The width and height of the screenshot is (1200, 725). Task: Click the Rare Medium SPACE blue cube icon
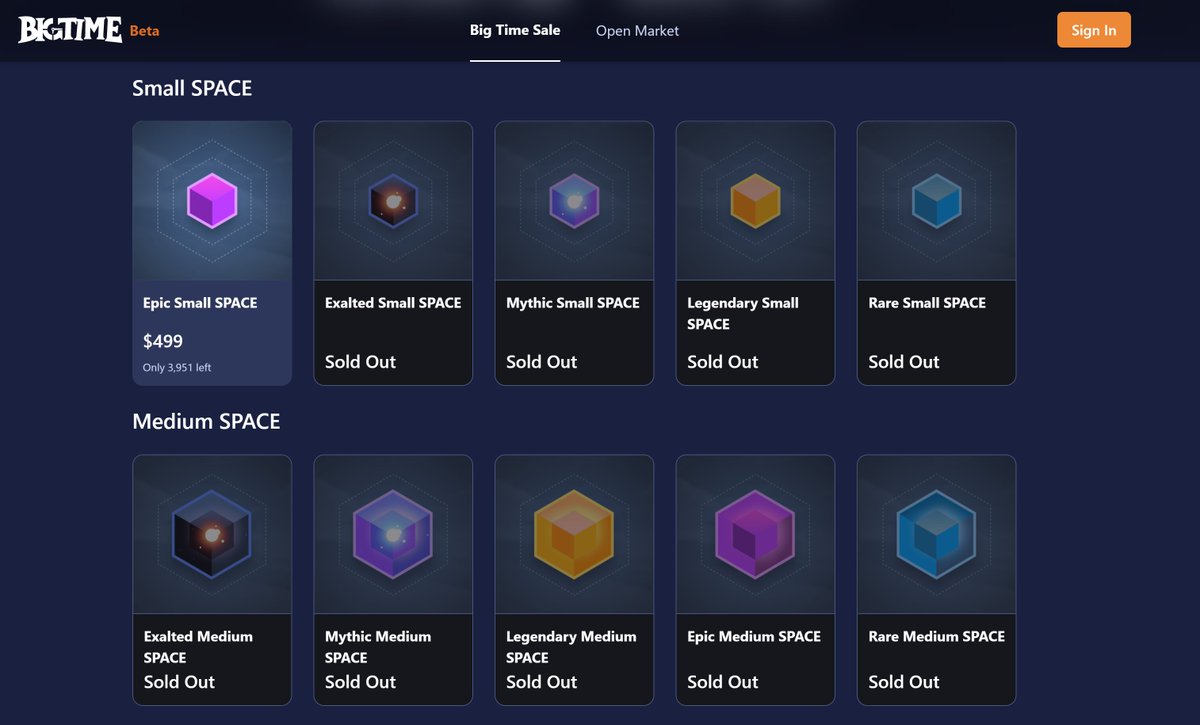pos(936,534)
